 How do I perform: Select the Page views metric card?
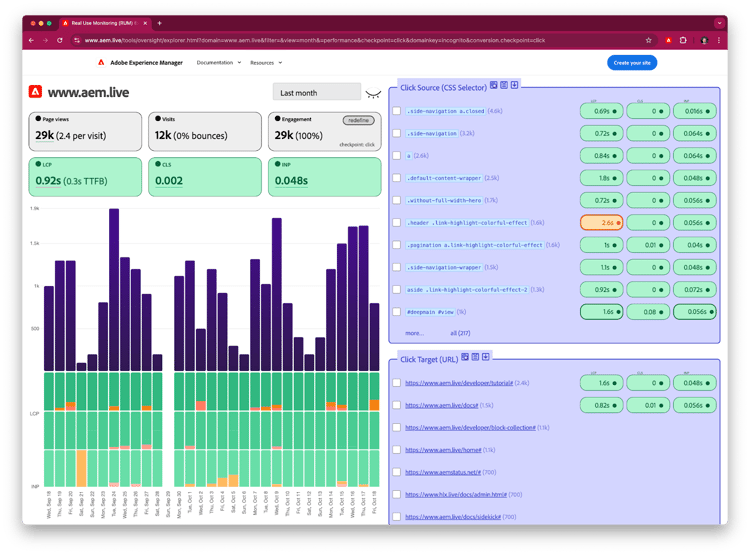pyautogui.click(x=85, y=132)
